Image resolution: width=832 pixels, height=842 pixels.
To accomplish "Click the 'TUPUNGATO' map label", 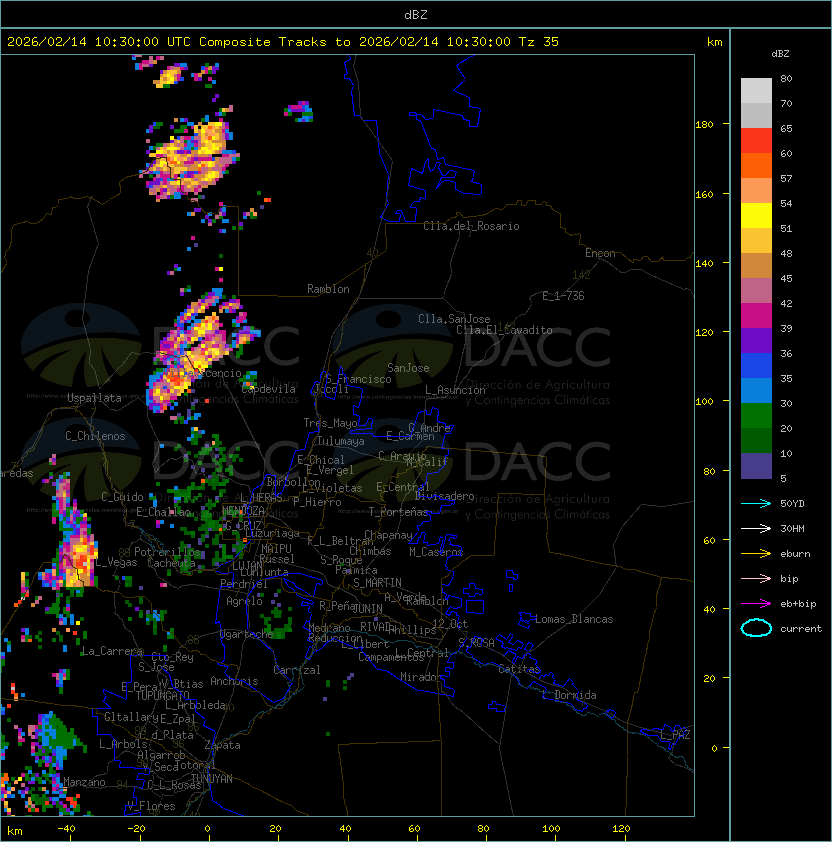I will tap(163, 695).
